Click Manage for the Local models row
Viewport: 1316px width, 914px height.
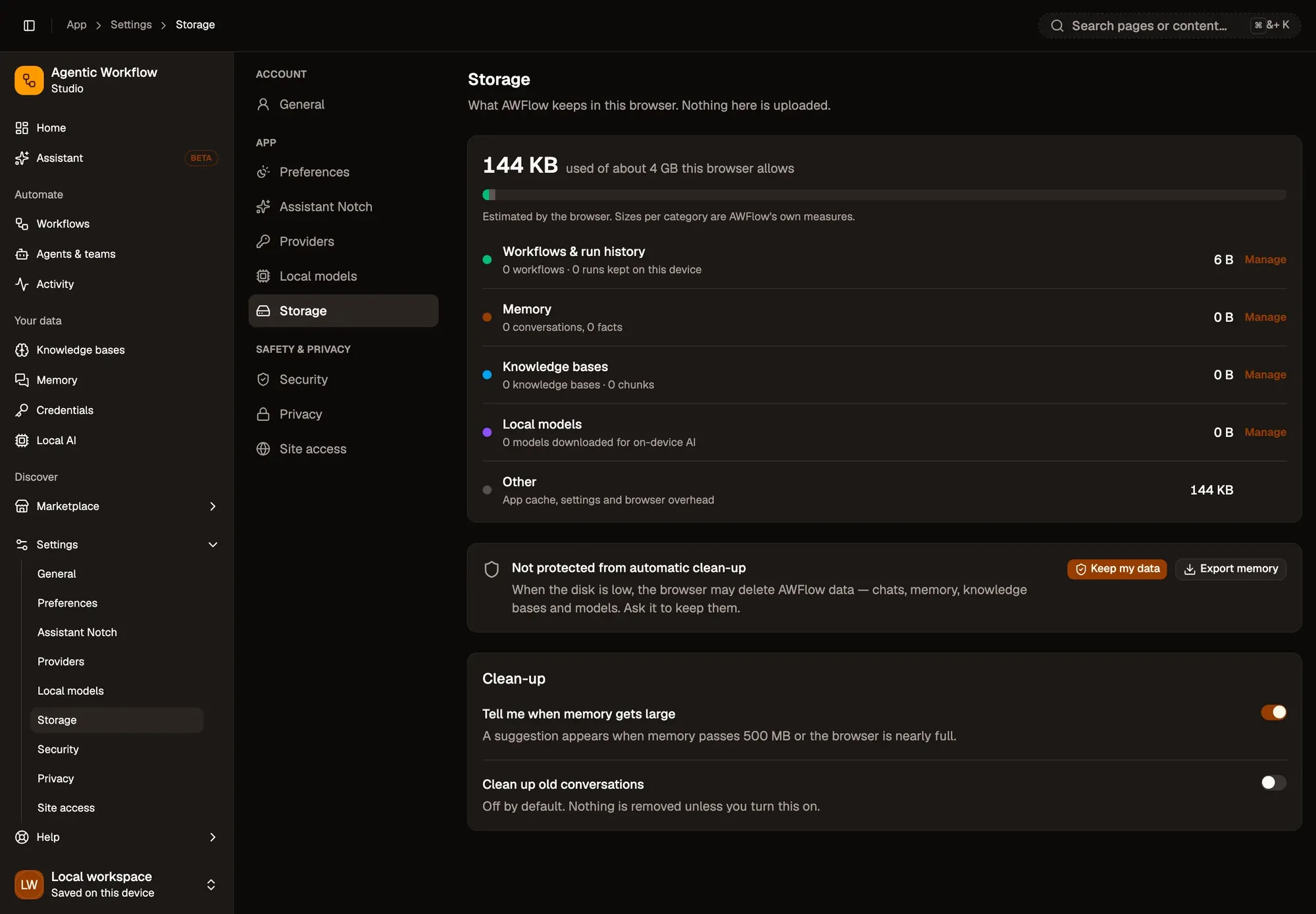pos(1265,432)
